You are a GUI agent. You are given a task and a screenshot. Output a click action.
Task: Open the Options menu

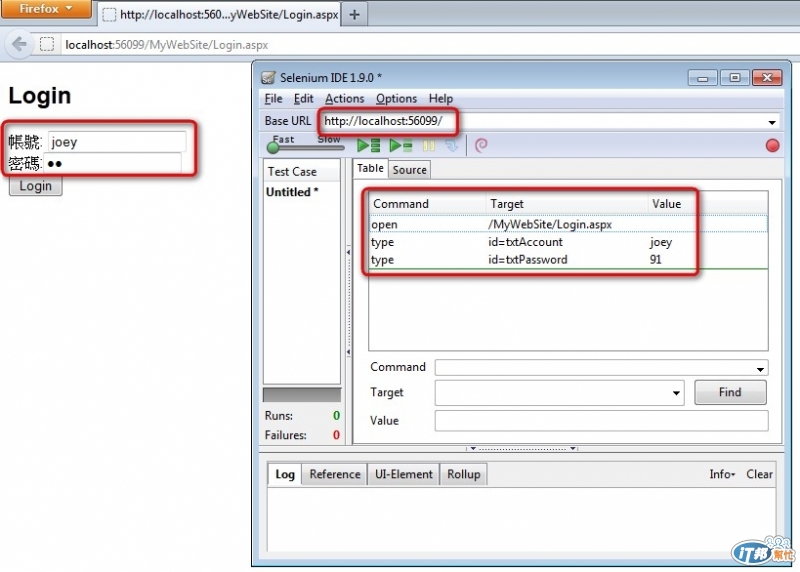(x=396, y=98)
